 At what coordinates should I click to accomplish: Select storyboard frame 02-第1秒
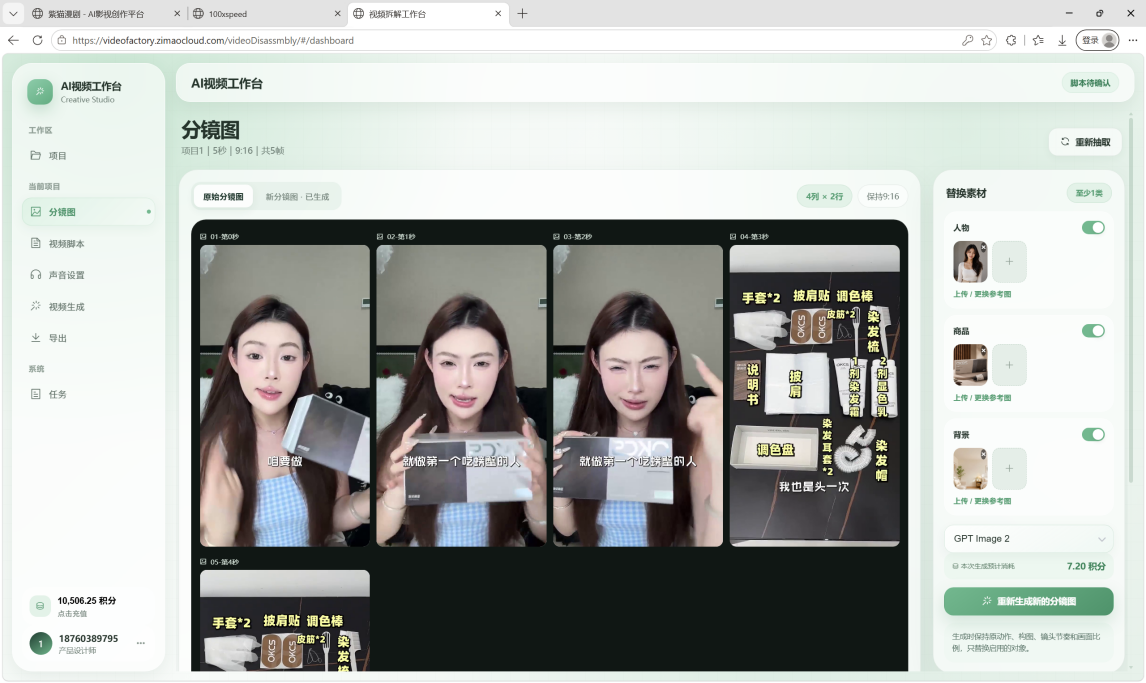461,395
